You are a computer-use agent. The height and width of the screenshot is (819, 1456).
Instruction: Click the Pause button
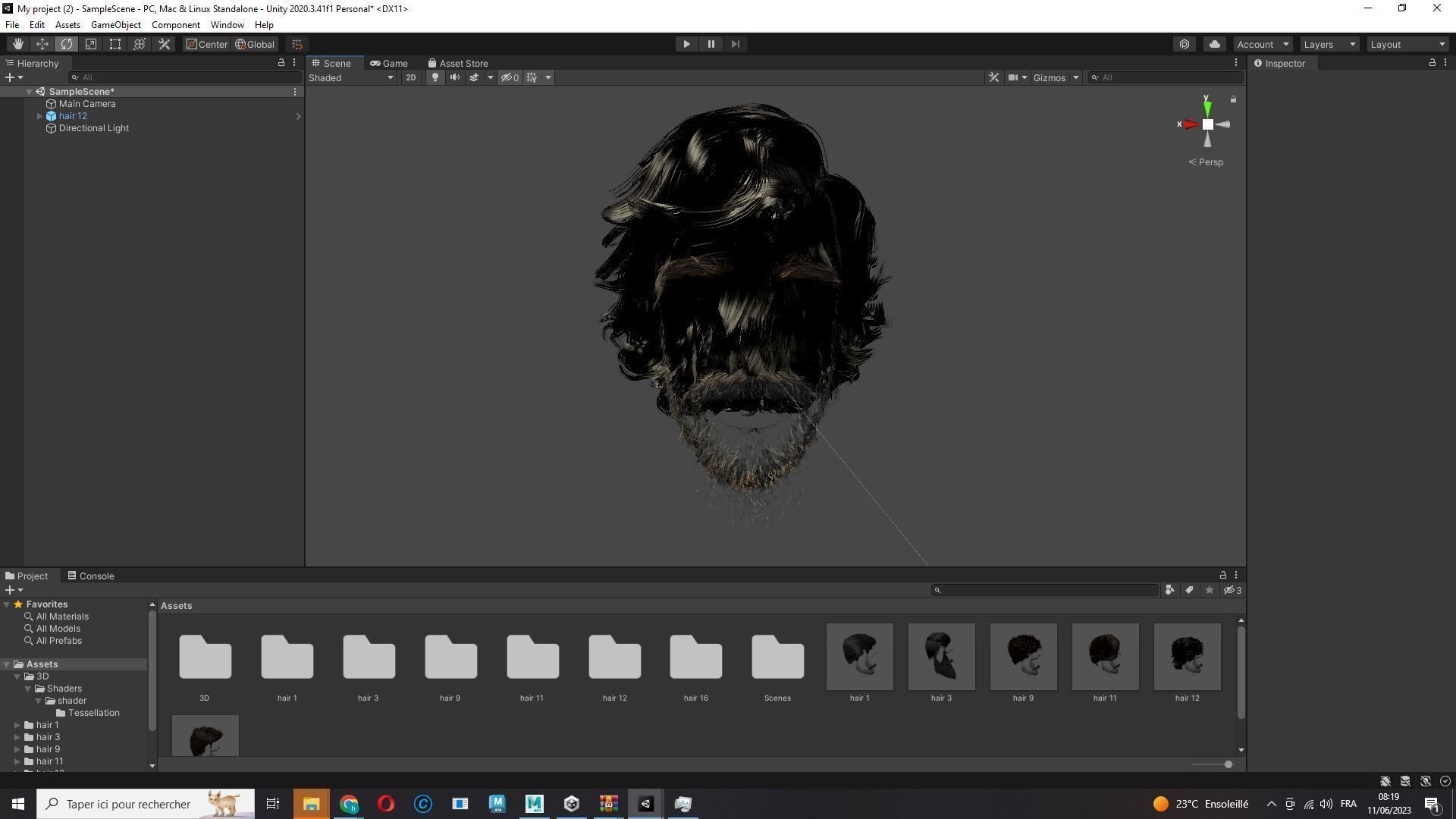(711, 44)
